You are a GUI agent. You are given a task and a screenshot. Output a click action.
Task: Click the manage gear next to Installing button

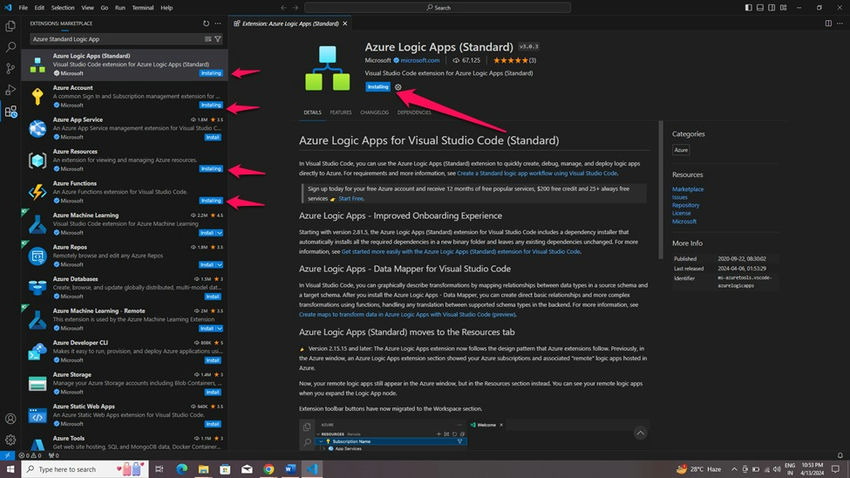tap(398, 87)
